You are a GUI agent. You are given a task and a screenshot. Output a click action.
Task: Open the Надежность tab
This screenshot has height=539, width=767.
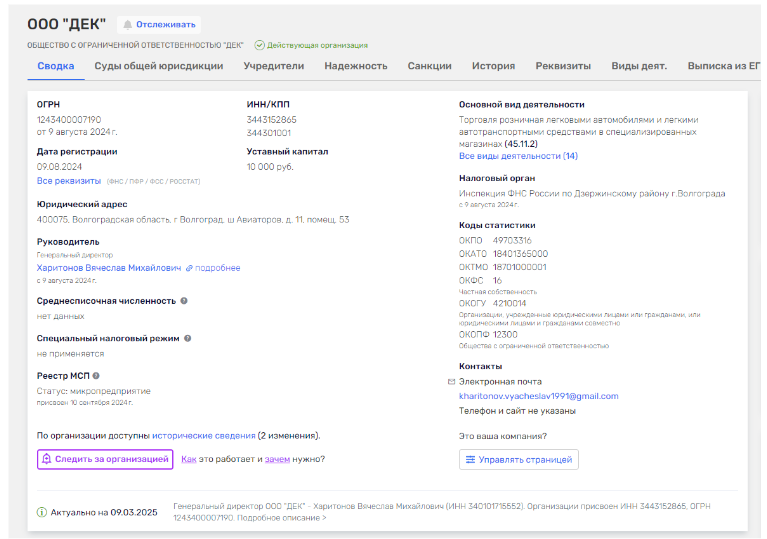click(x=356, y=66)
